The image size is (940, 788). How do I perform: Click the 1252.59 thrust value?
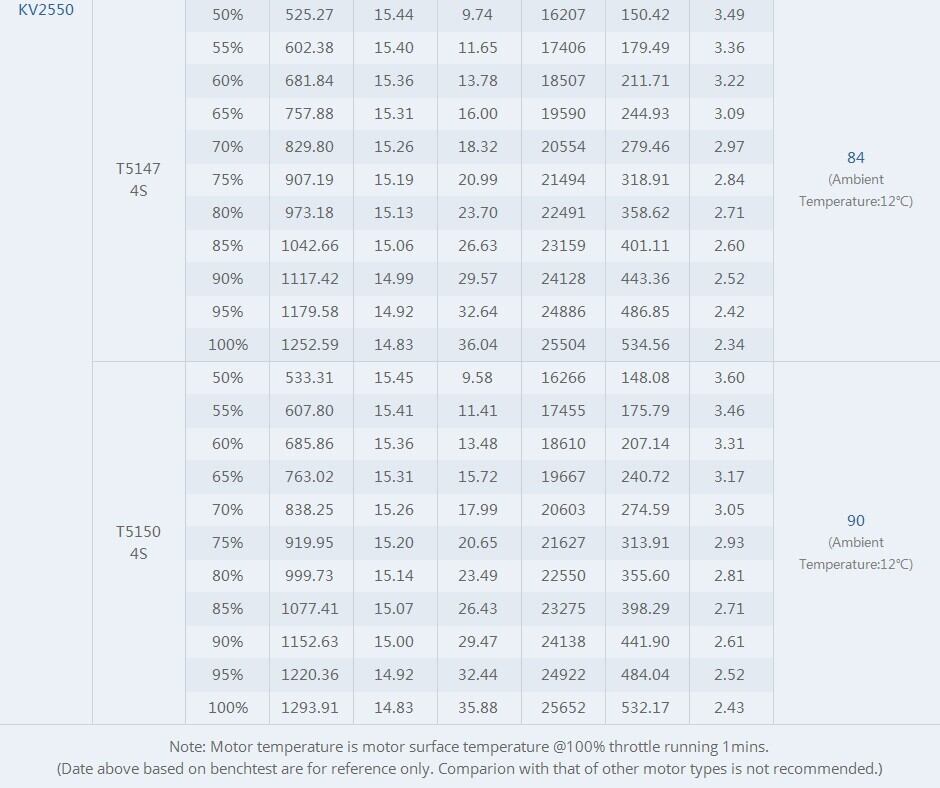pos(310,345)
